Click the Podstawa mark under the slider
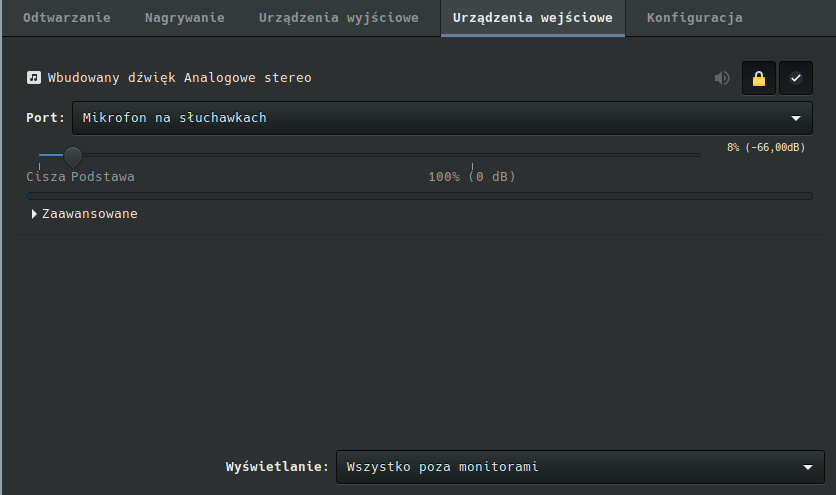The height and width of the screenshot is (495, 836). [x=103, y=177]
